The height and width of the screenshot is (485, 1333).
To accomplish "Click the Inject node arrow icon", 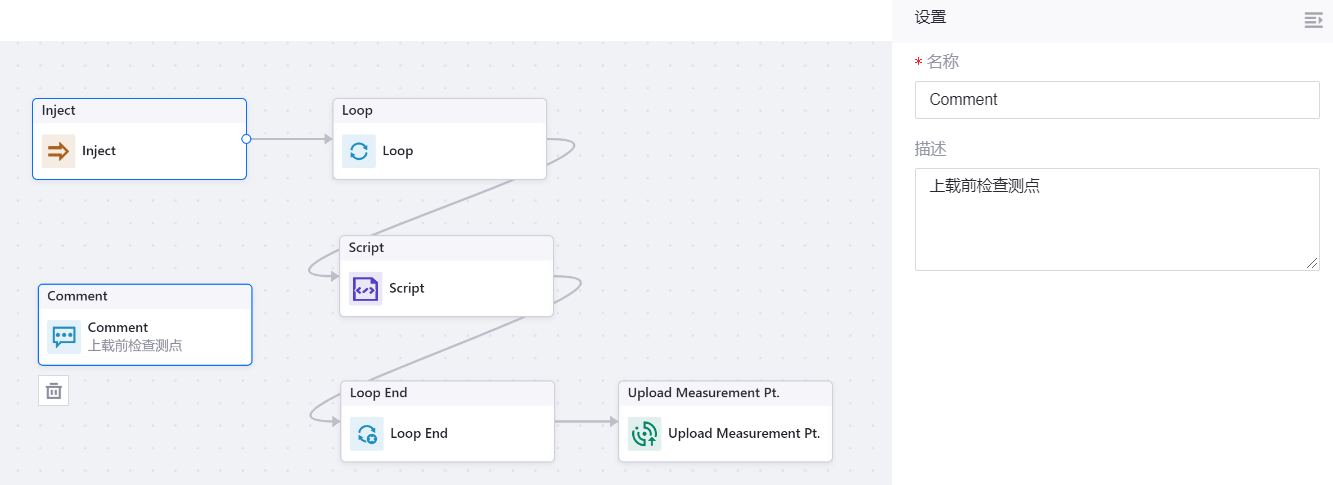I will (59, 151).
